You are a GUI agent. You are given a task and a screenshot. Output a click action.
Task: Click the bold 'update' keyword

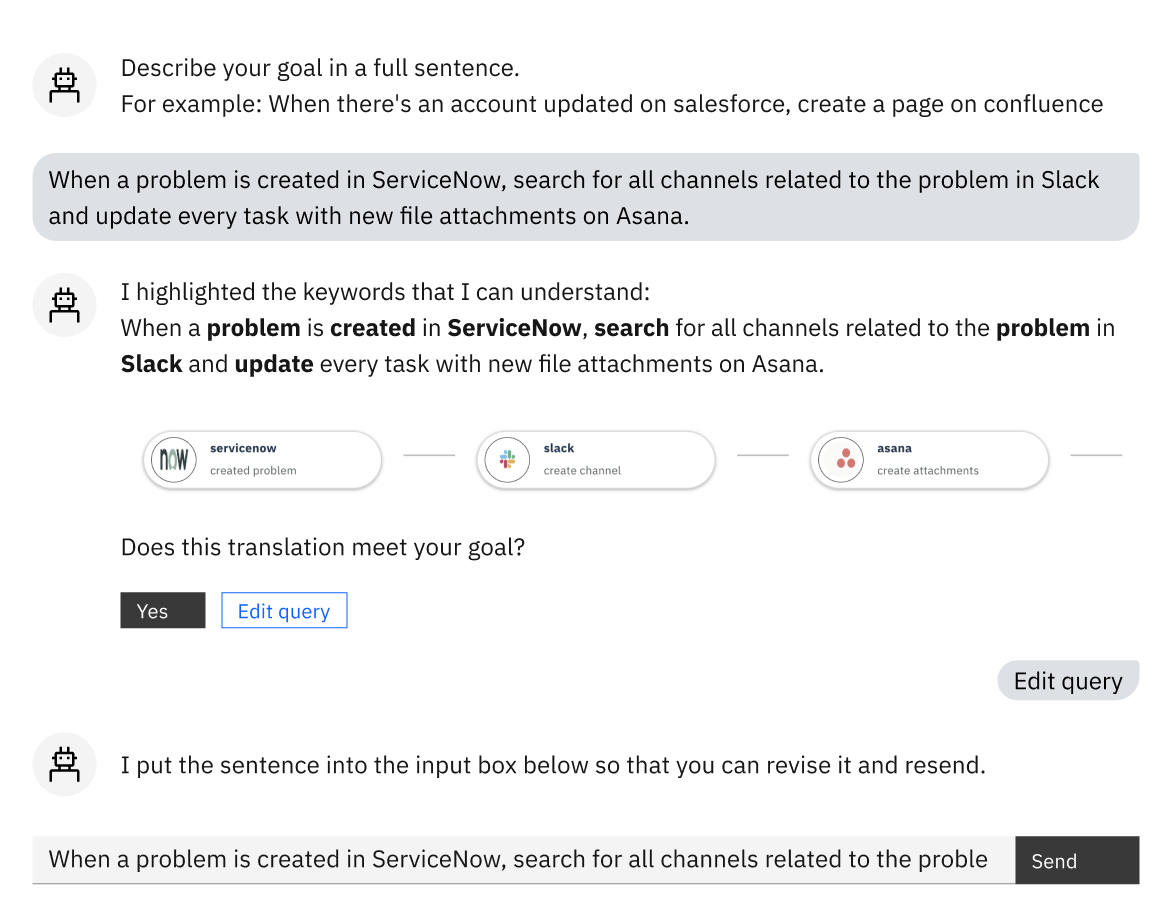coord(274,364)
